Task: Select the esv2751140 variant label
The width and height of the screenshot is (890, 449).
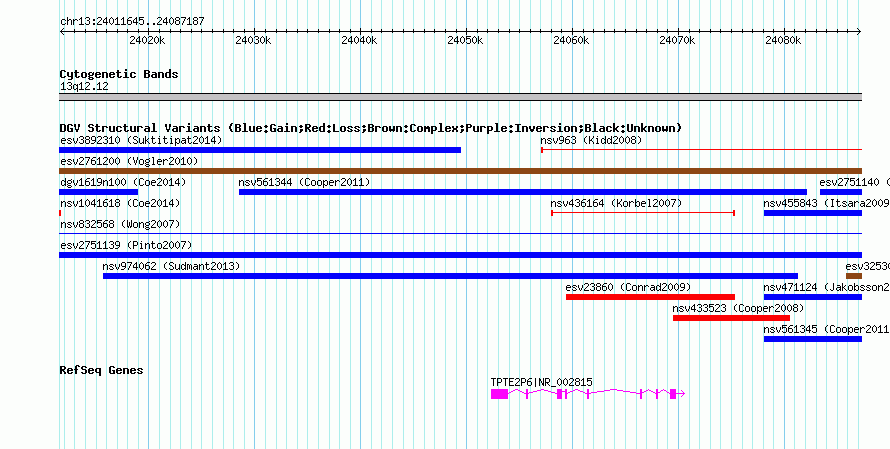Action: point(854,182)
